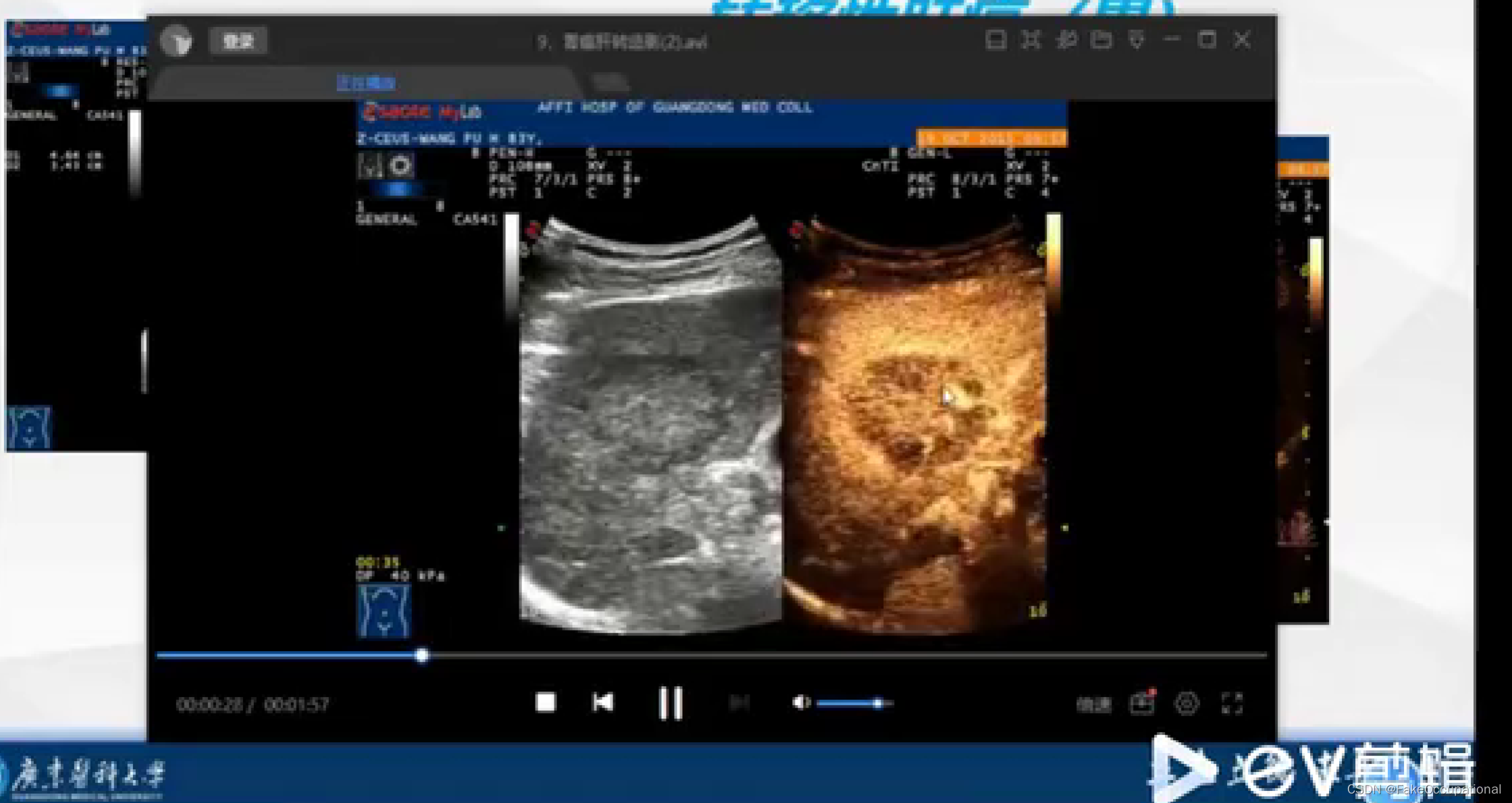
Task: Click the volume slider handle
Action: [x=877, y=704]
